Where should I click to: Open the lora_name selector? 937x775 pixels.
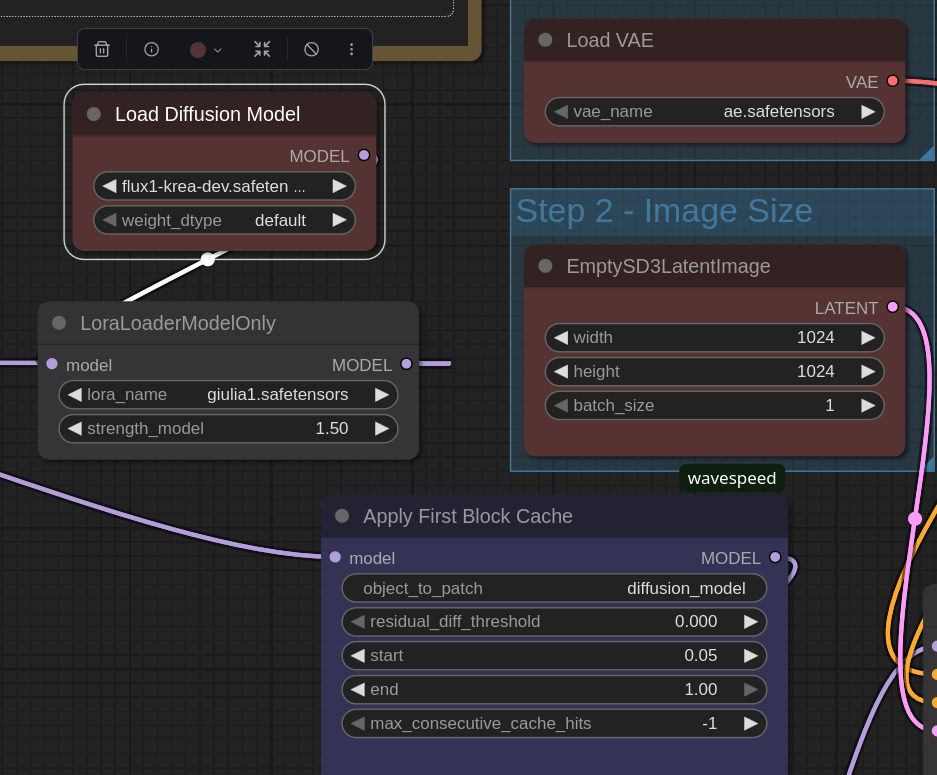pos(228,395)
